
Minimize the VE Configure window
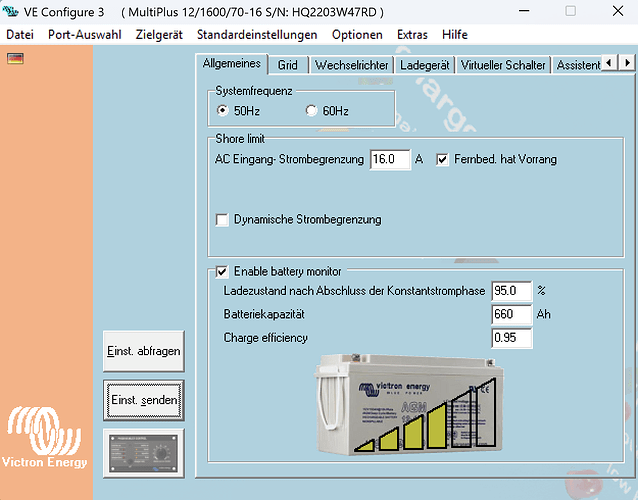(524, 11)
